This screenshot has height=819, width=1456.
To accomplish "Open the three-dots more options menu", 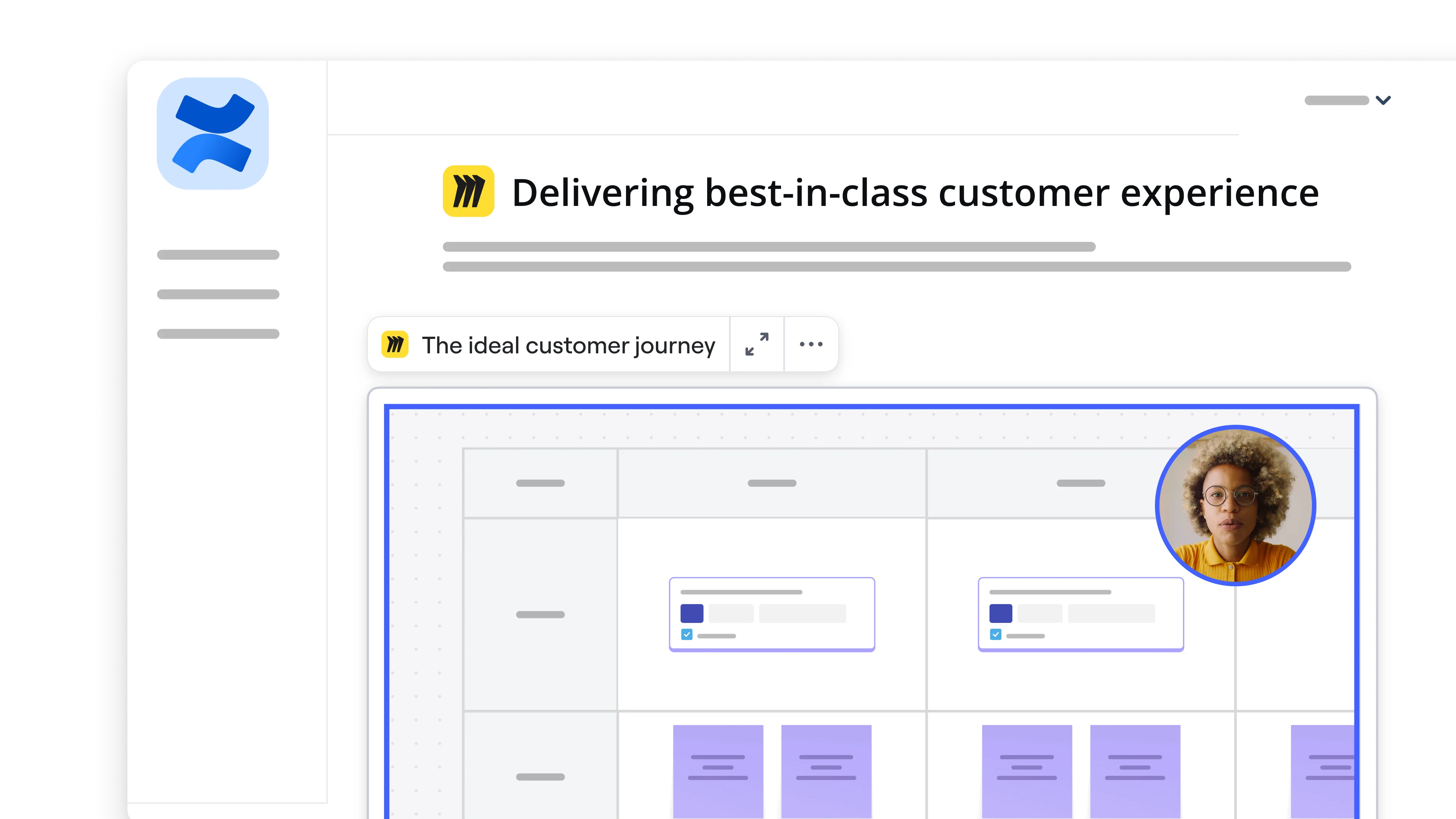I will [x=811, y=344].
